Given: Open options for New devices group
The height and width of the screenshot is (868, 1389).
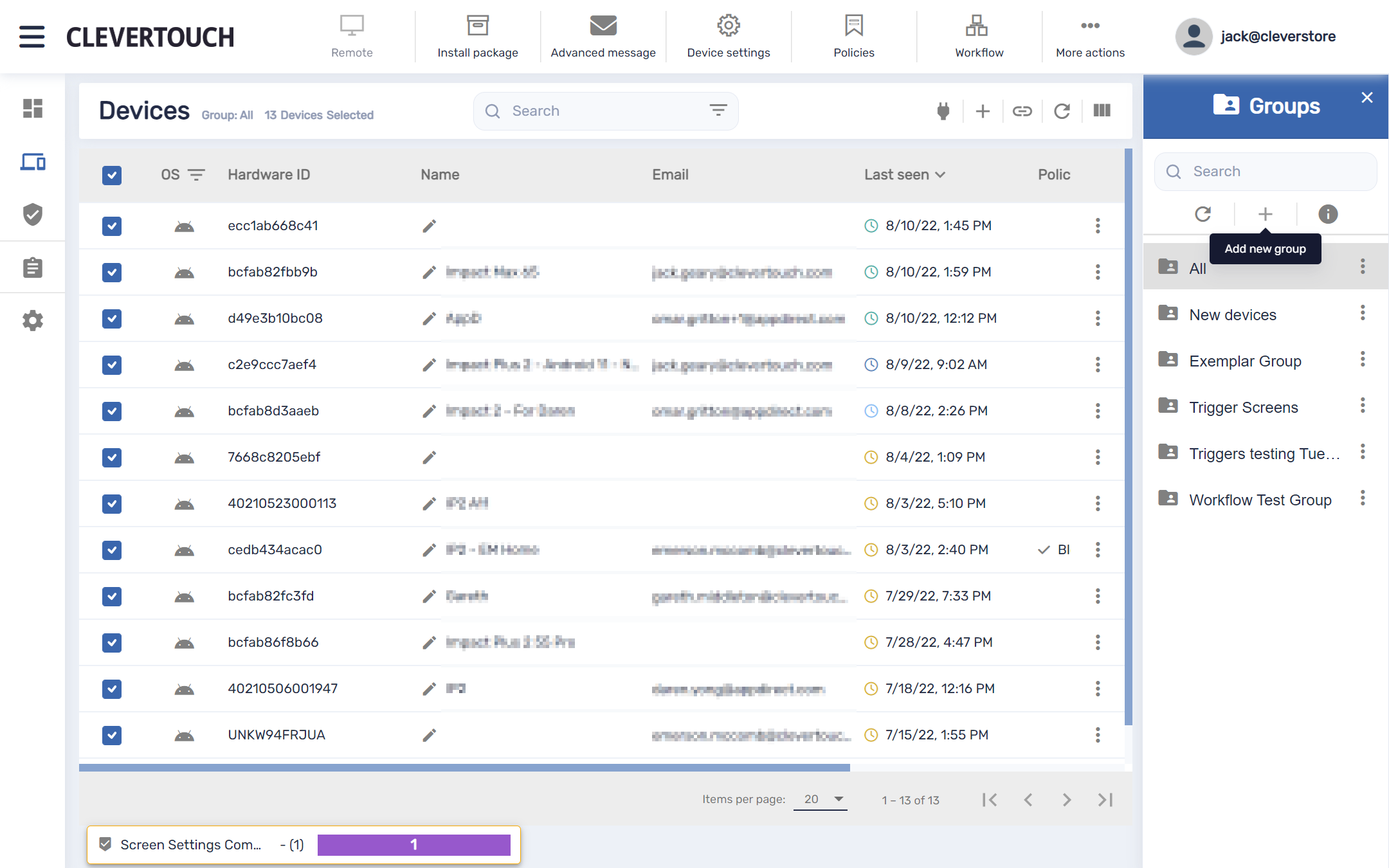Looking at the screenshot, I should pyautogui.click(x=1363, y=313).
